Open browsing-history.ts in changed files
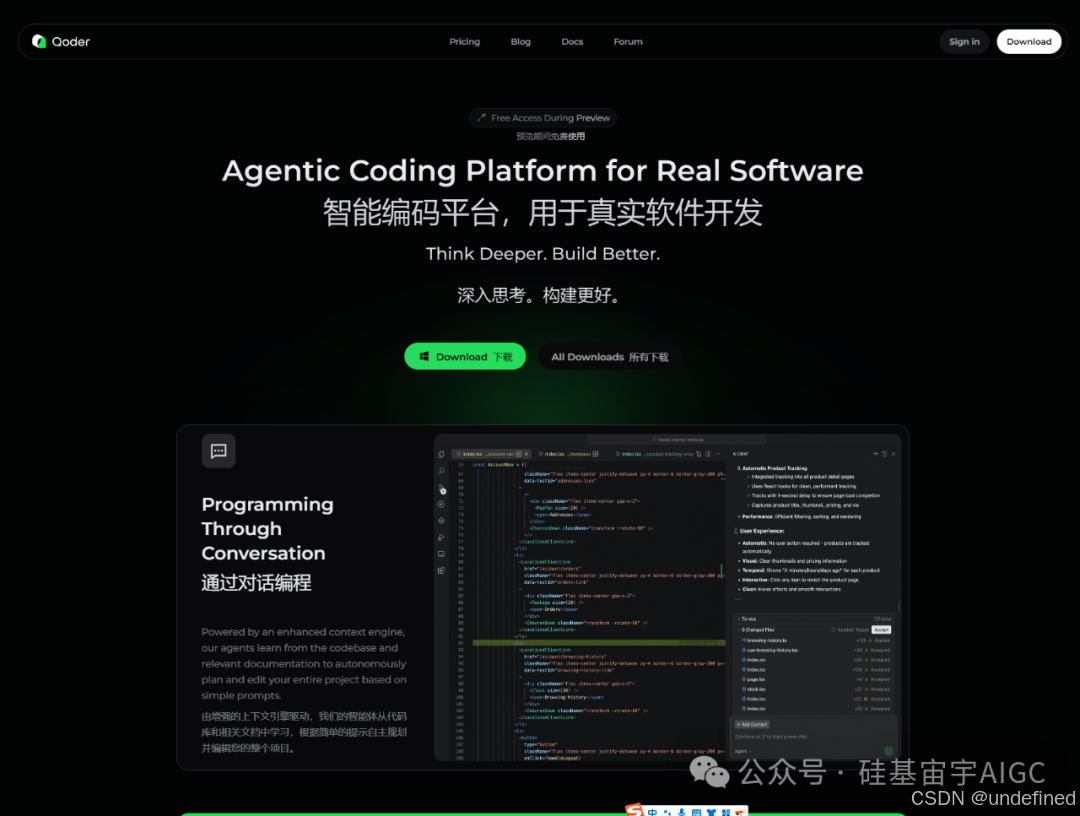The image size is (1080, 816). (765, 640)
